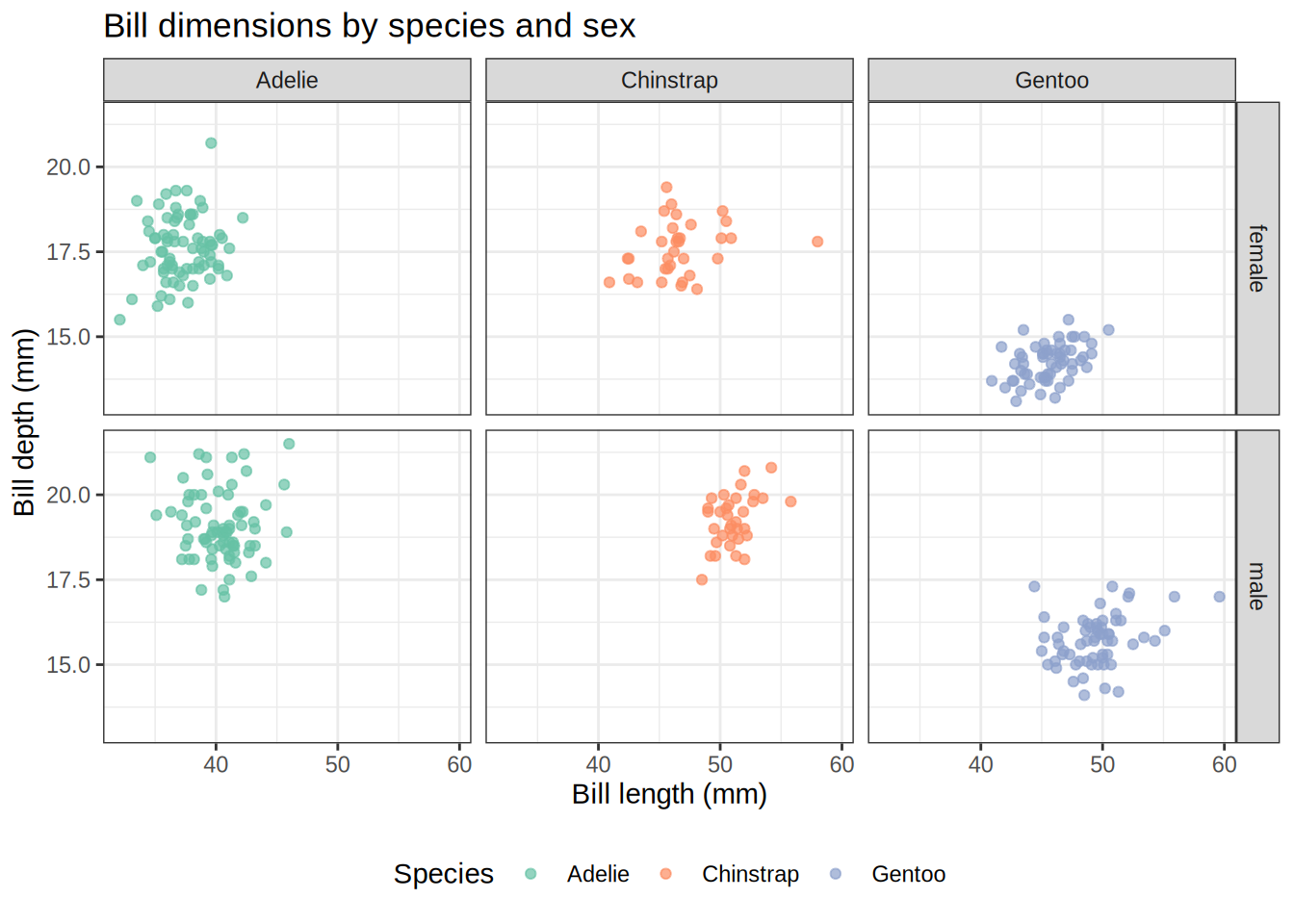Click the 'Bill depth (mm)' axis title
This screenshot has height=924, width=1294.
[24, 422]
